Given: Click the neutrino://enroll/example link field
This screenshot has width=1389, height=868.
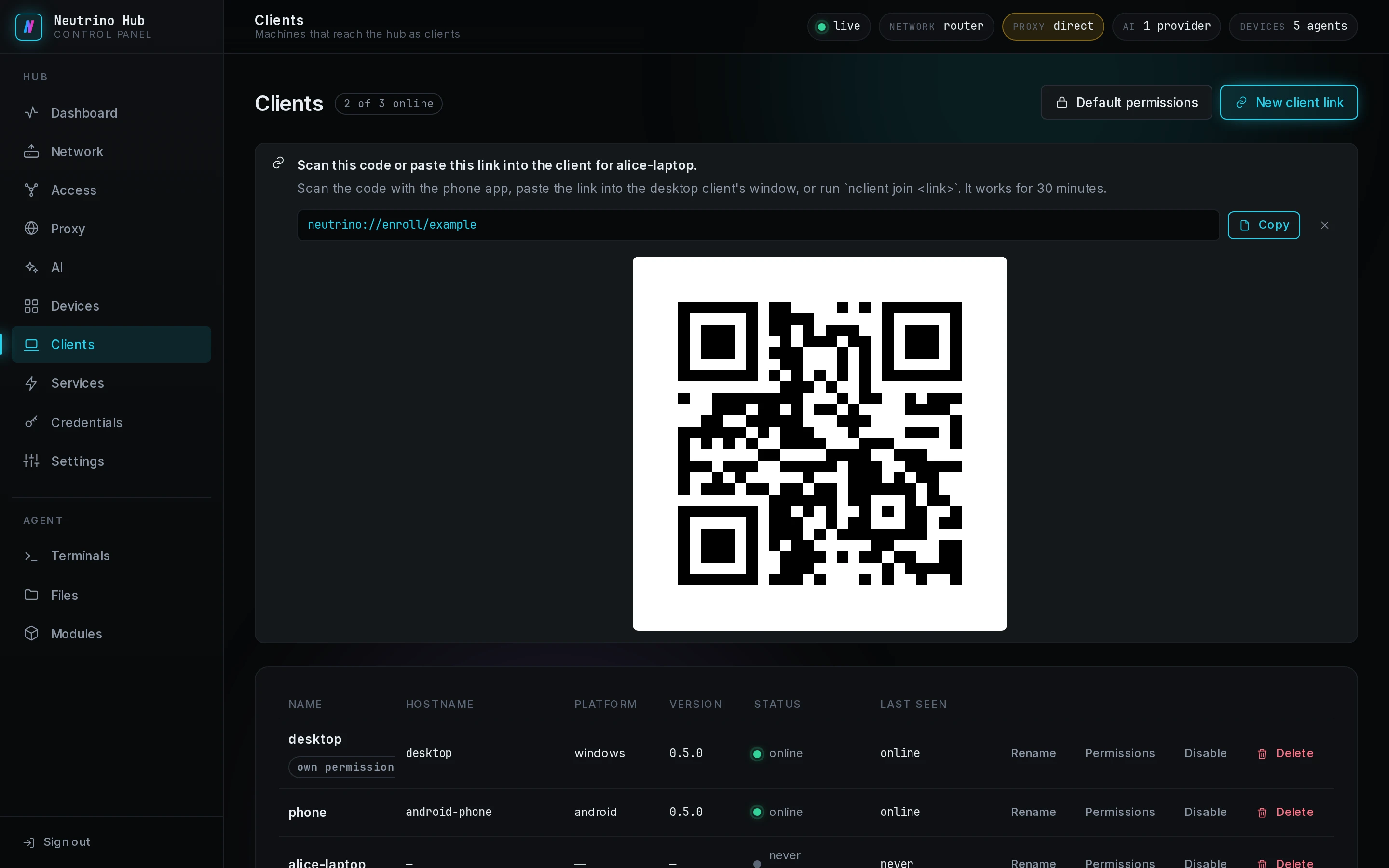Looking at the screenshot, I should click(x=758, y=225).
